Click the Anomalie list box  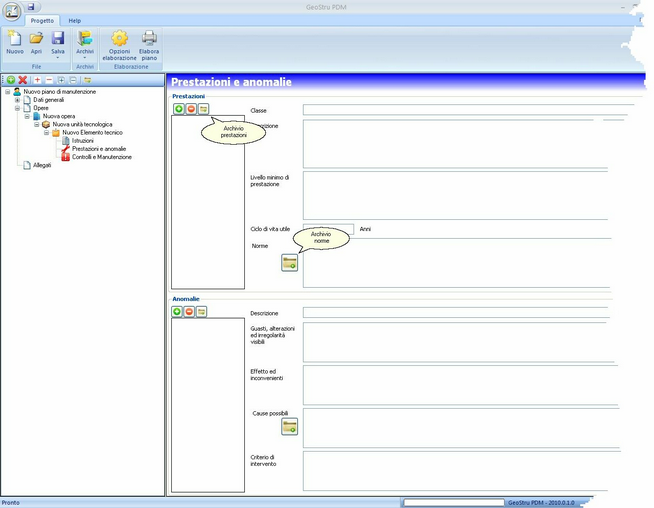[208, 405]
